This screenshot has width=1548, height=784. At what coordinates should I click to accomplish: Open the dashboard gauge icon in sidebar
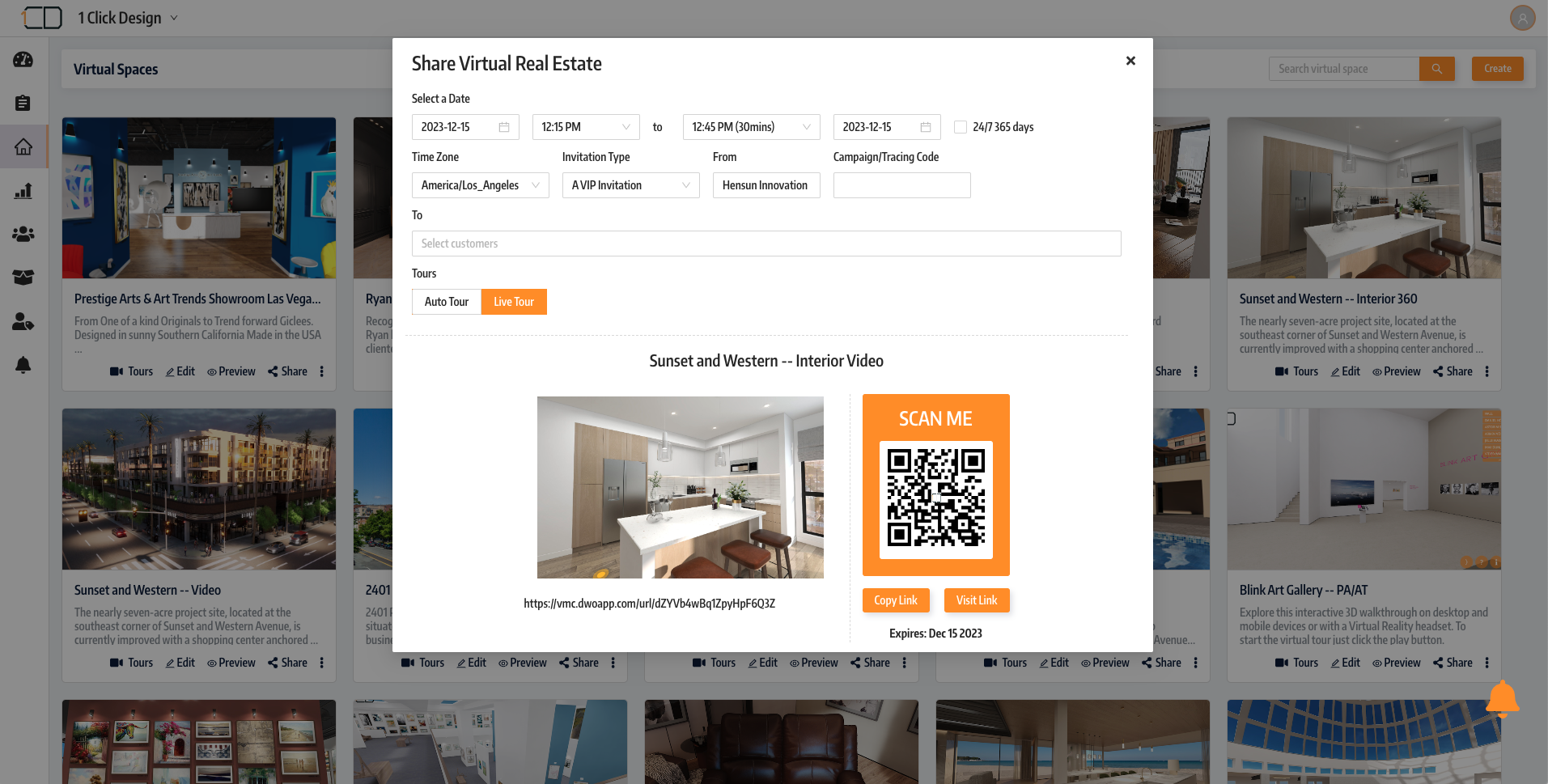[23, 59]
